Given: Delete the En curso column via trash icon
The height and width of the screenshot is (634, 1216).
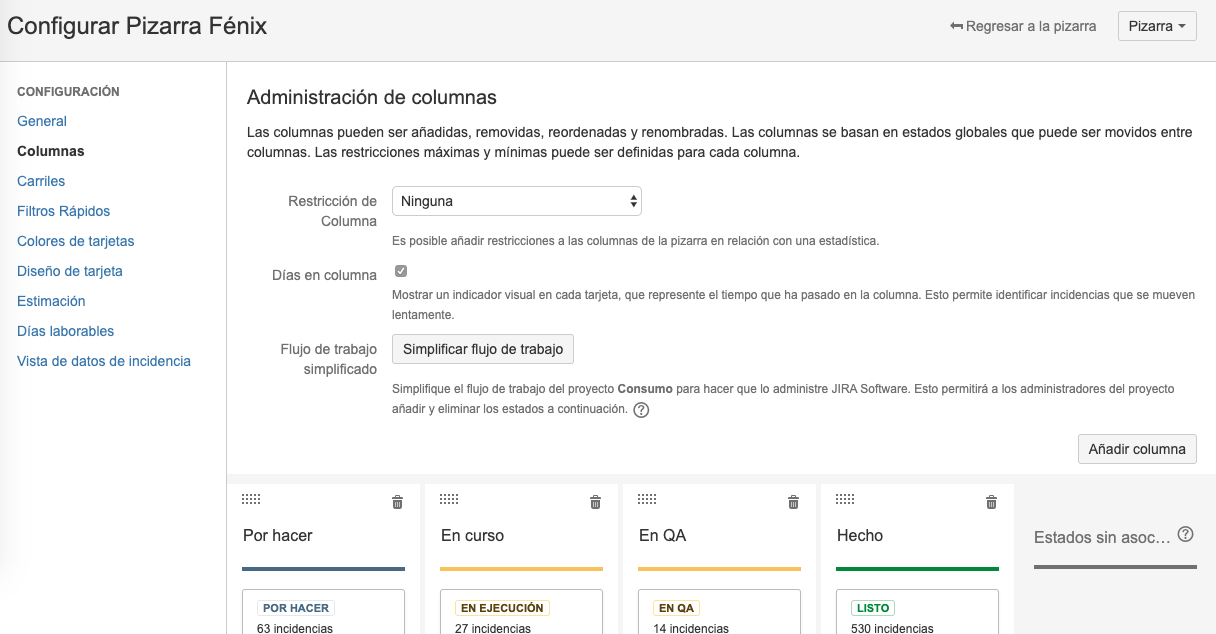Looking at the screenshot, I should (x=595, y=502).
